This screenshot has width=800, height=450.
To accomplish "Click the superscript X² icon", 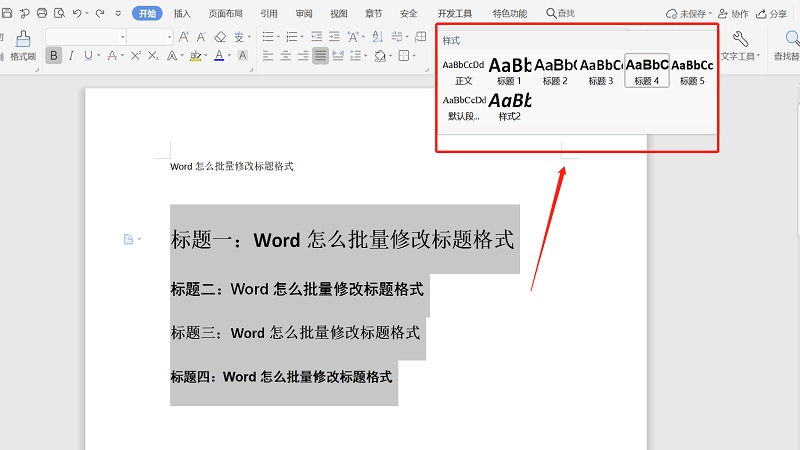I will pyautogui.click(x=135, y=56).
